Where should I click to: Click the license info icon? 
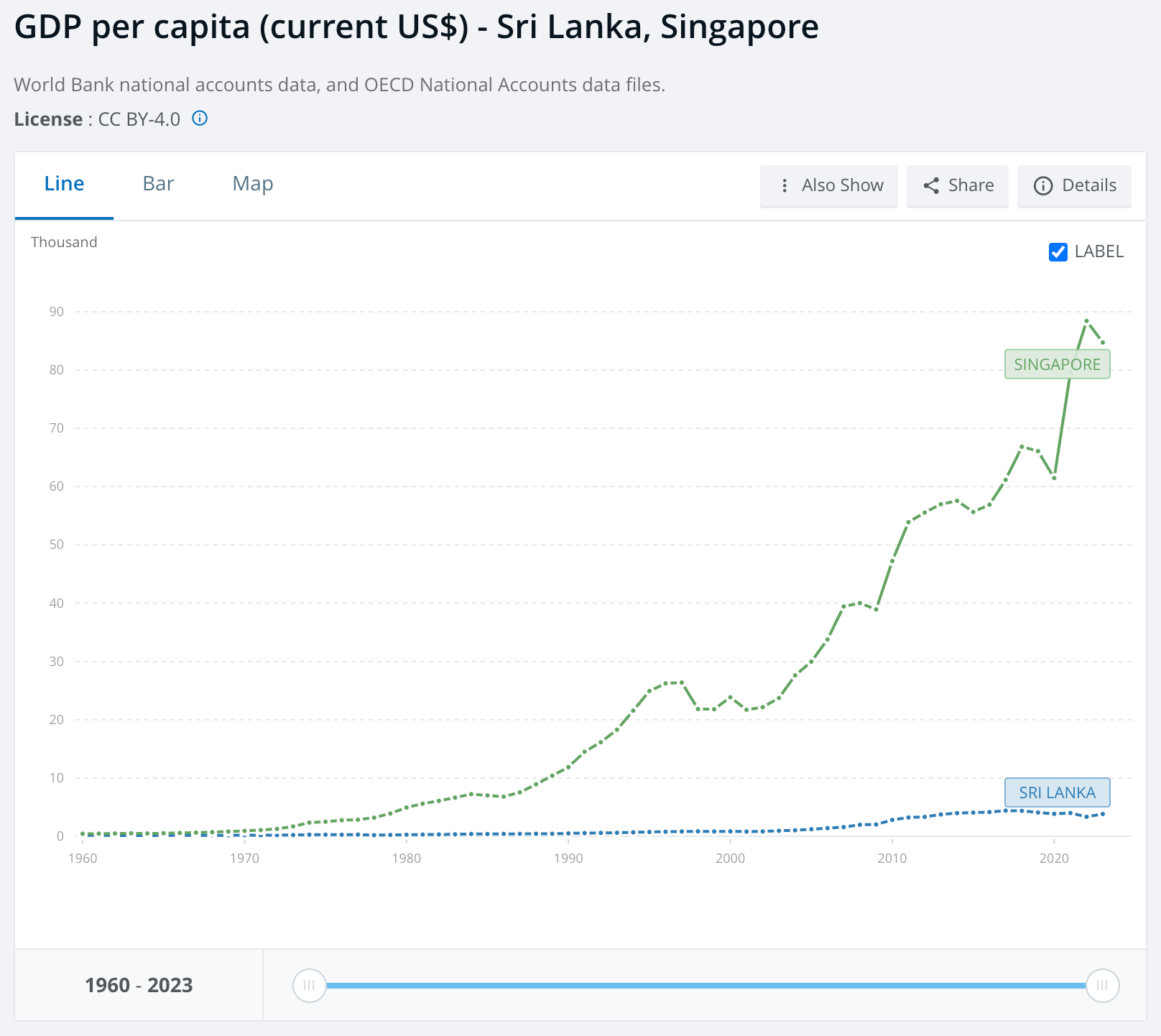[x=200, y=119]
